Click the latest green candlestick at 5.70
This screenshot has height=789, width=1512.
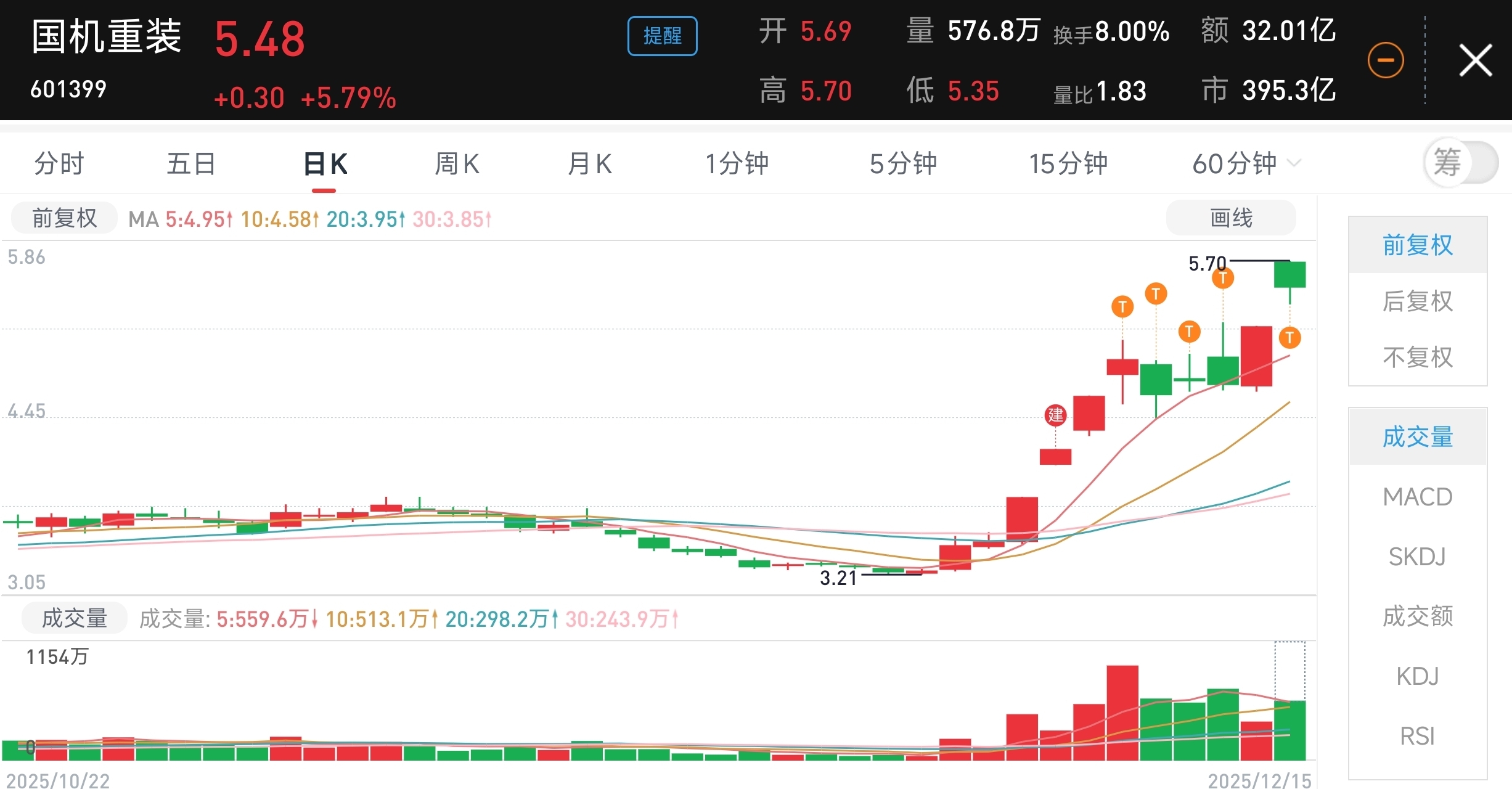(1289, 275)
